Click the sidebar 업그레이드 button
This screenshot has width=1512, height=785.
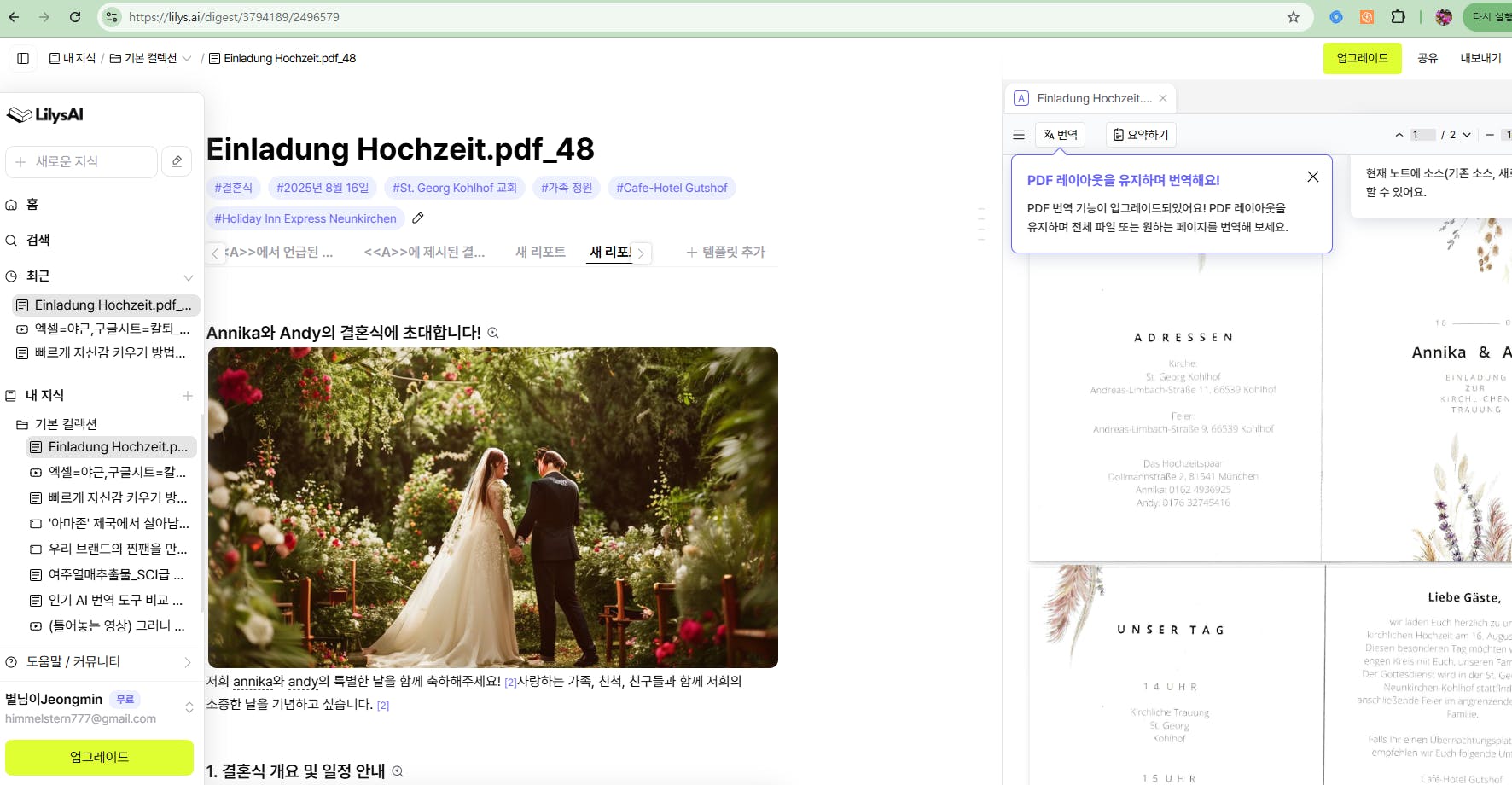click(x=100, y=757)
